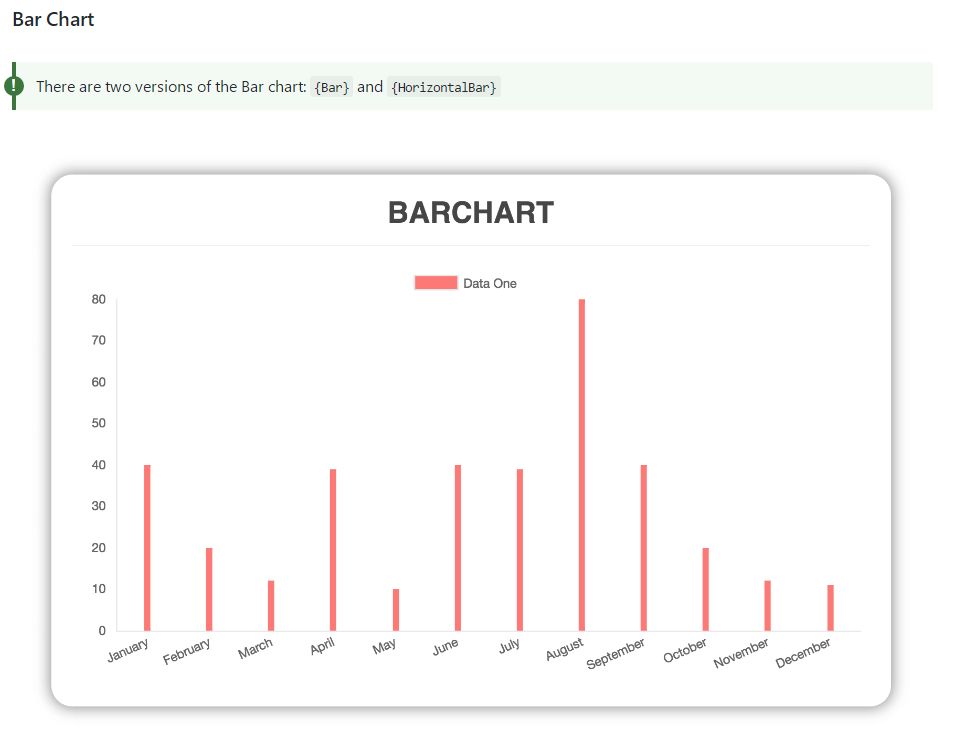This screenshot has height=736, width=954.
Task: Click the July bar
Action: 520,549
